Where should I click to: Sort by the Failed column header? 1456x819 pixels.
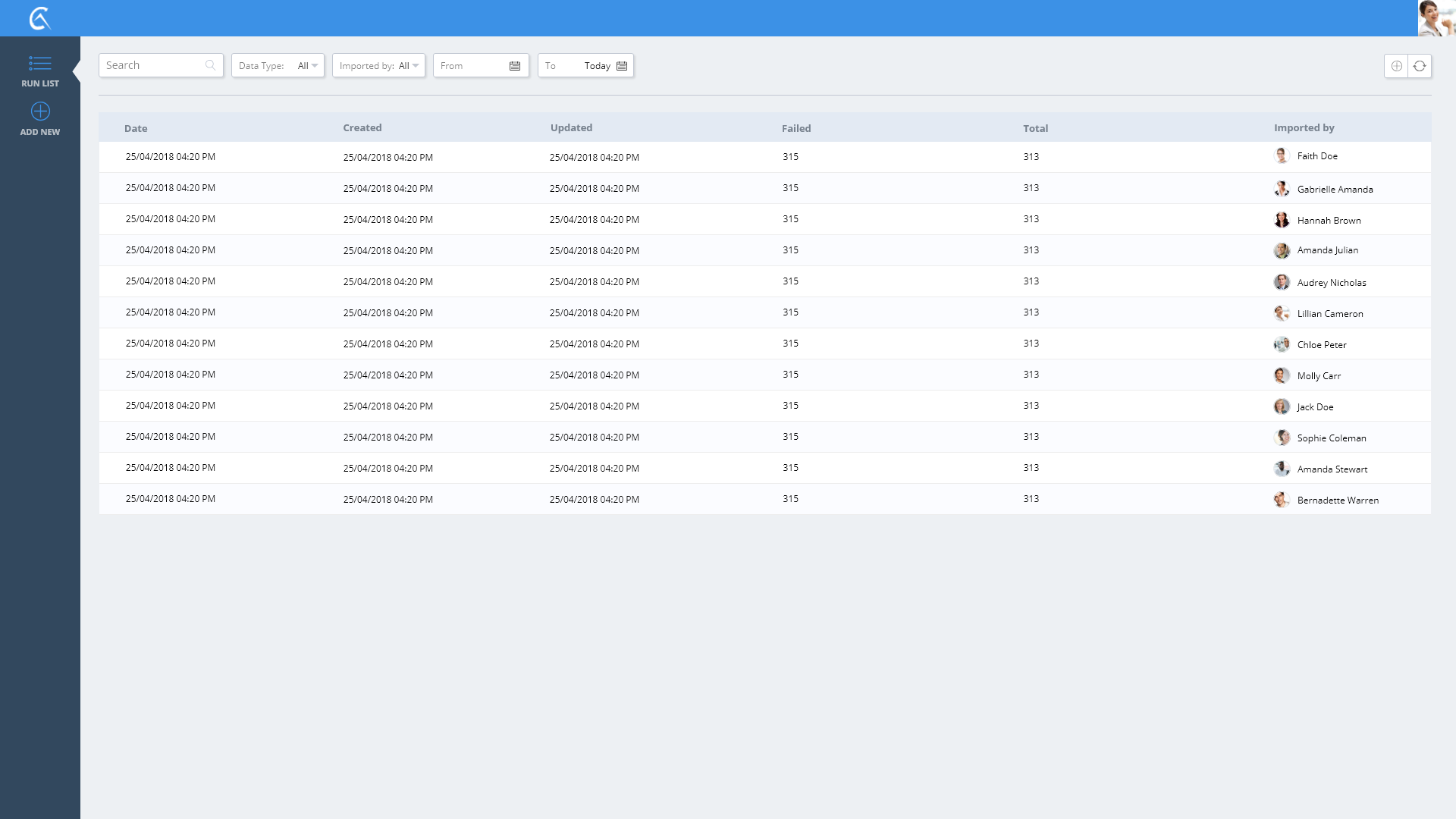795,128
